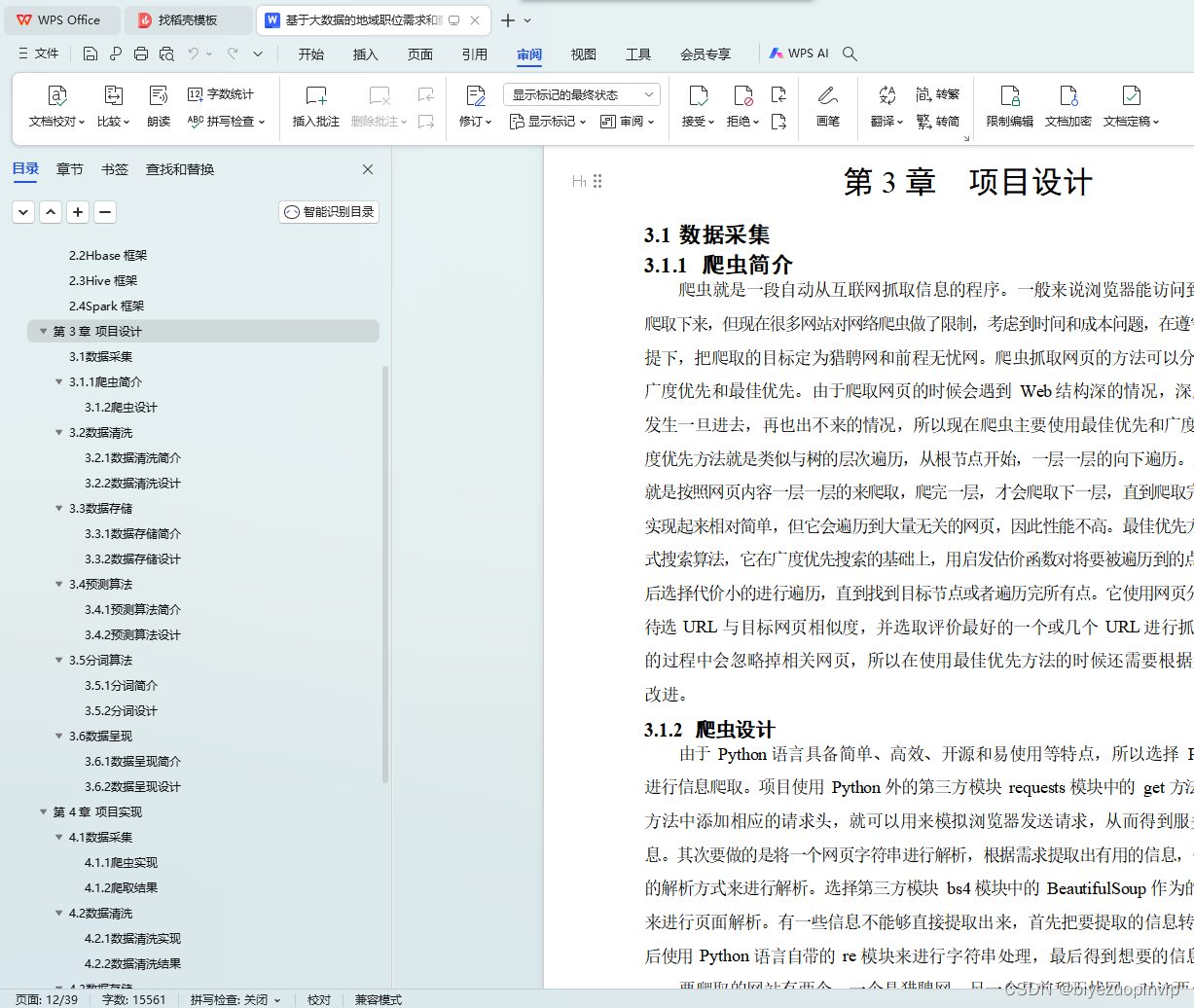
Task: Open WPS AI assistant
Action: (x=800, y=54)
